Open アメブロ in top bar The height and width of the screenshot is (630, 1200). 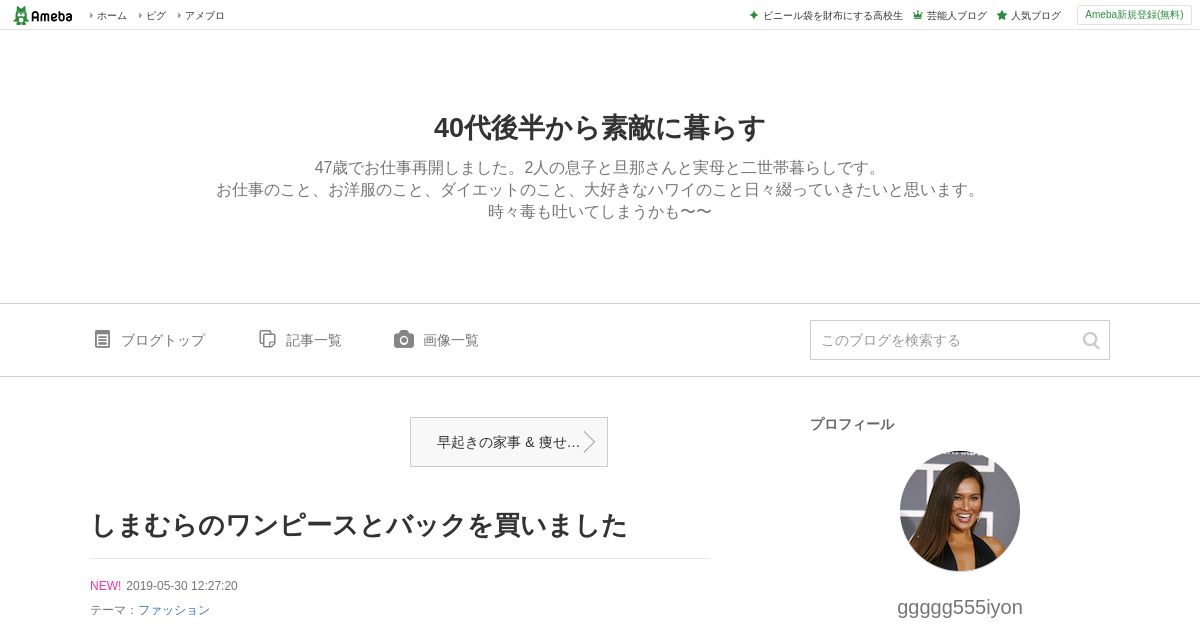(x=204, y=16)
